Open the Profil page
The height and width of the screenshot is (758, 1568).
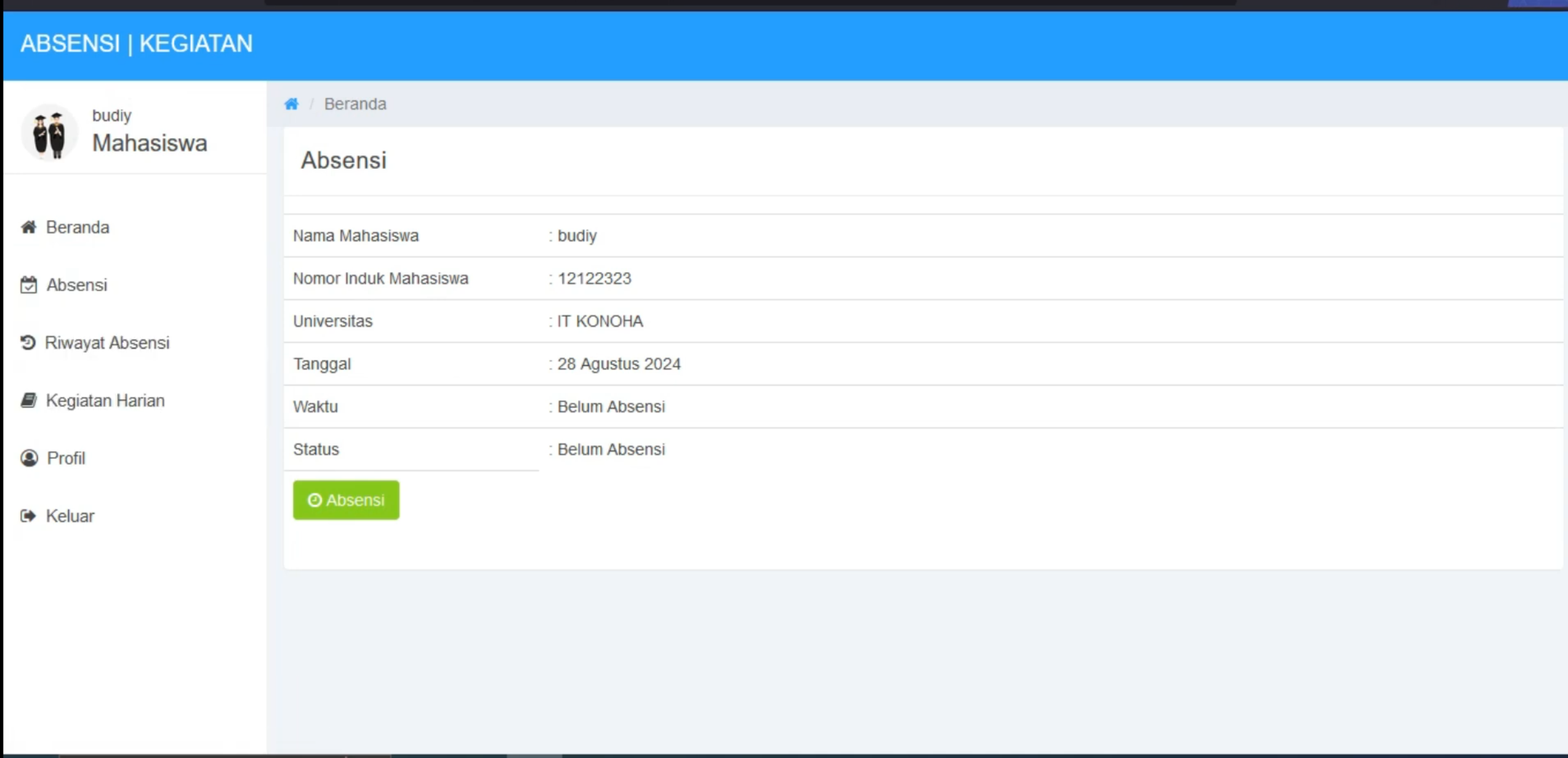53,458
